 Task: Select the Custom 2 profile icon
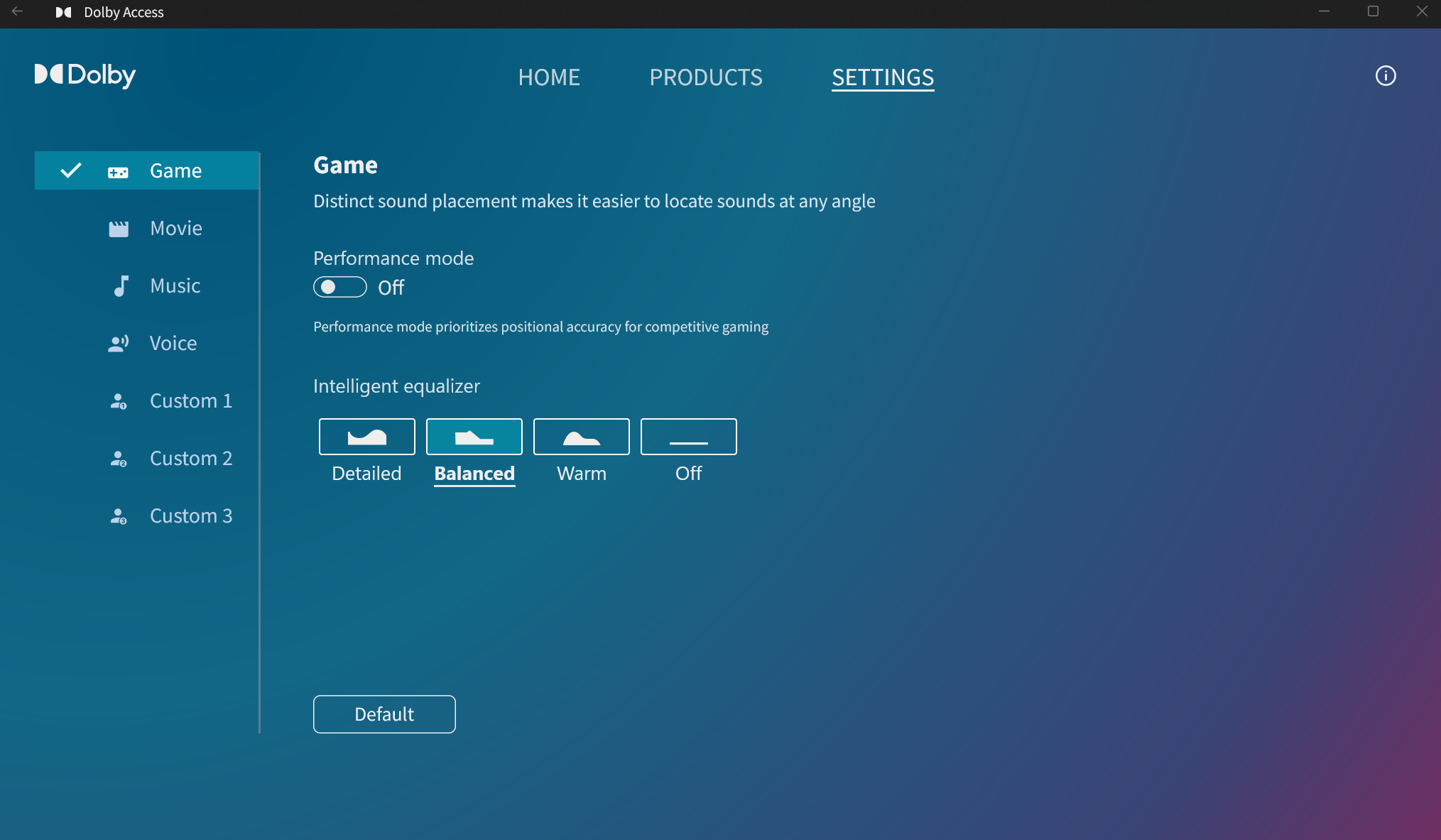(119, 457)
